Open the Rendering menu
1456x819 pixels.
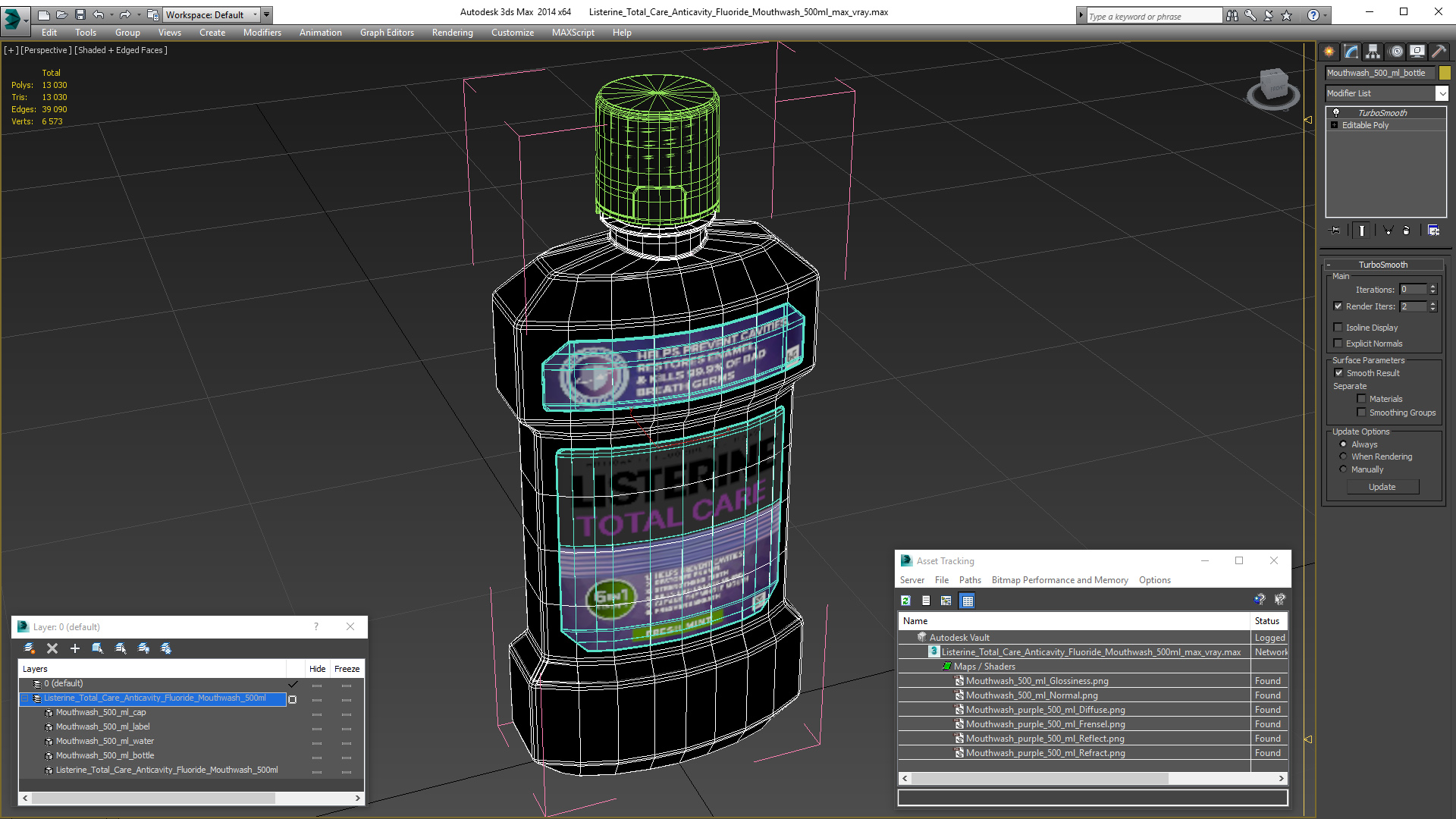tap(453, 33)
